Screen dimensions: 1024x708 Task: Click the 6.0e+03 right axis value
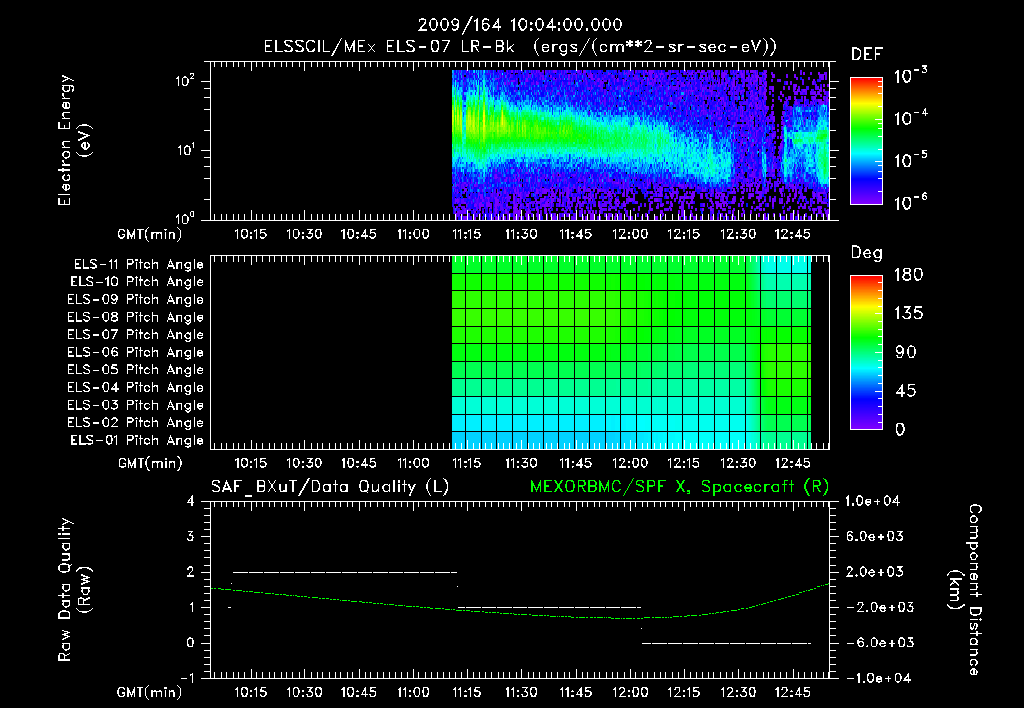(874, 537)
